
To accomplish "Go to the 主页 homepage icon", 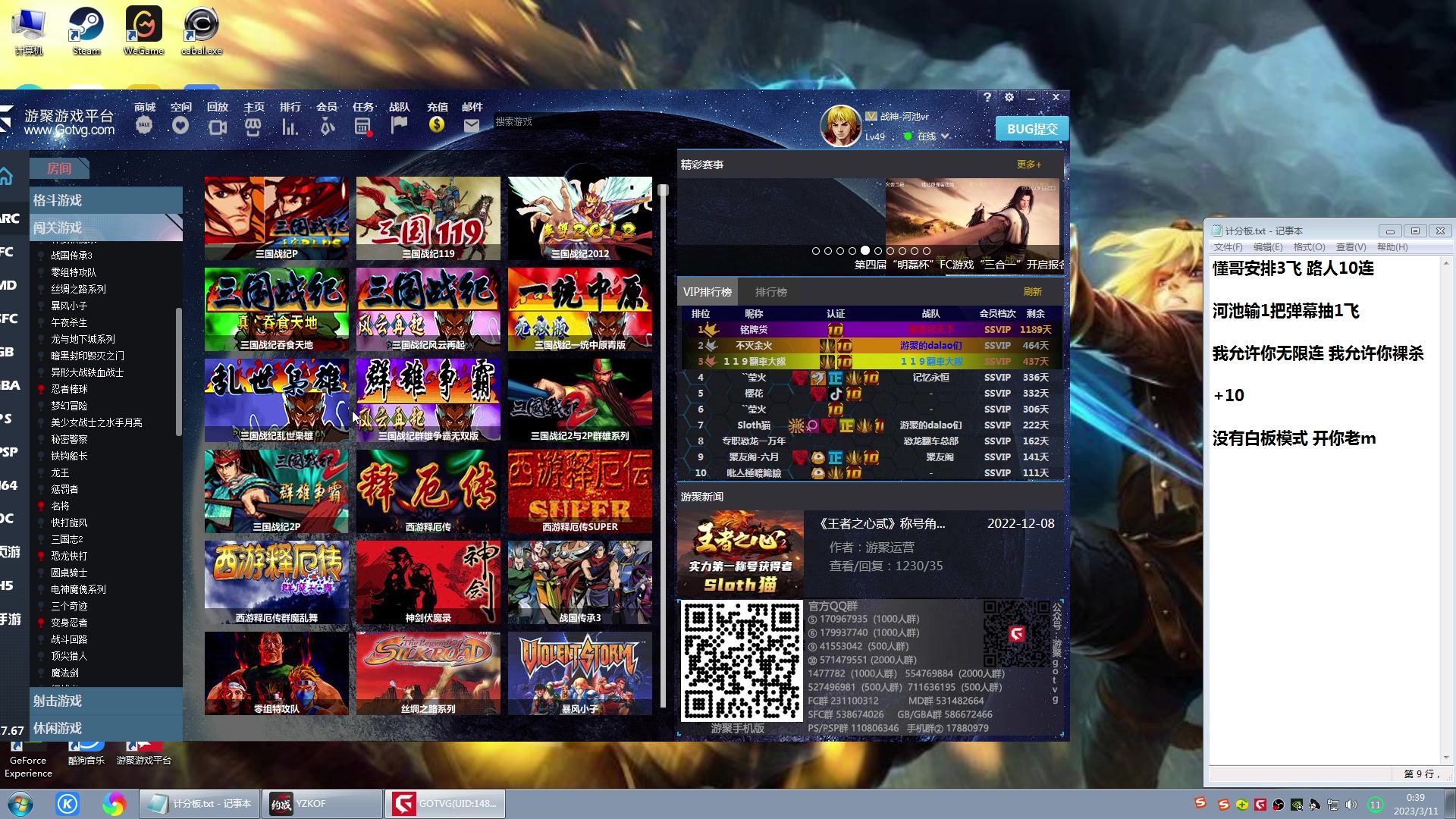I will 253,127.
